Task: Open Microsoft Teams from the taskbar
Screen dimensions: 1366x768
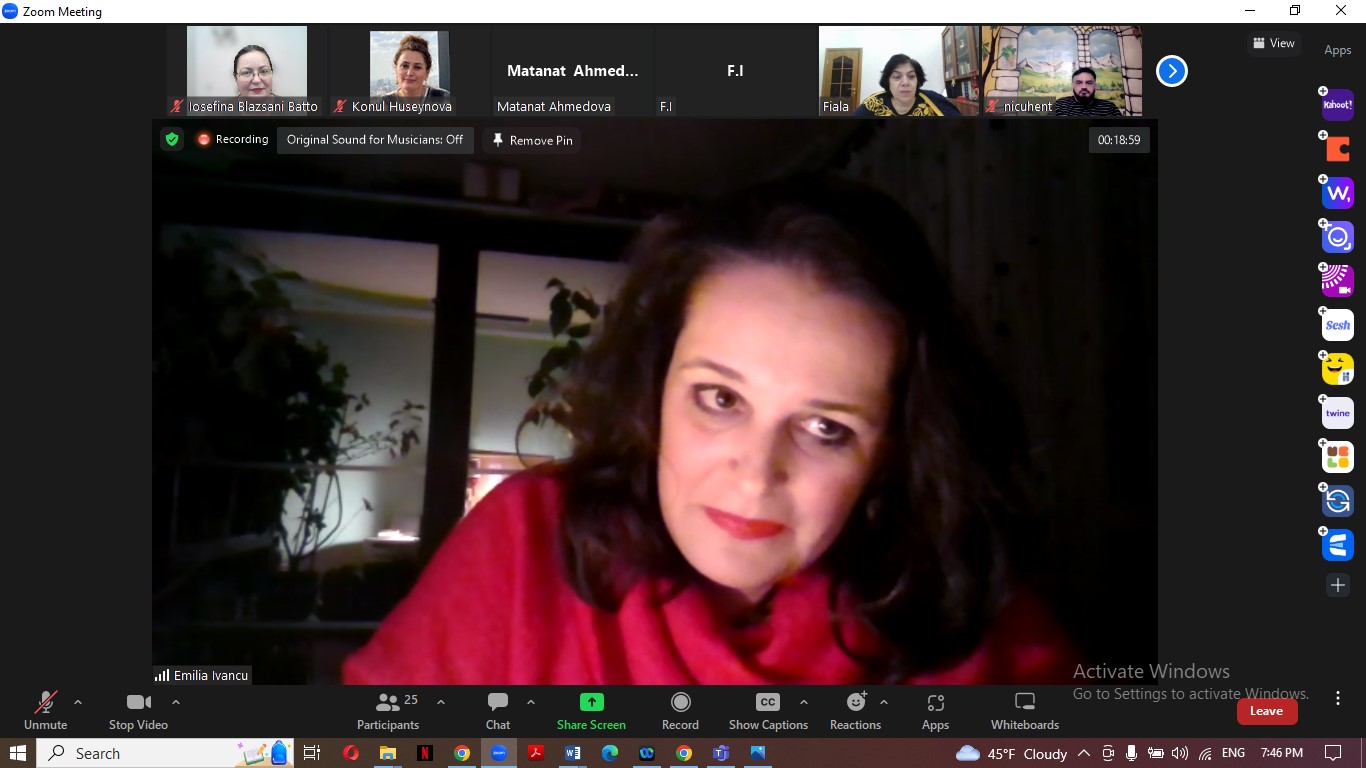Action: pyautogui.click(x=721, y=753)
